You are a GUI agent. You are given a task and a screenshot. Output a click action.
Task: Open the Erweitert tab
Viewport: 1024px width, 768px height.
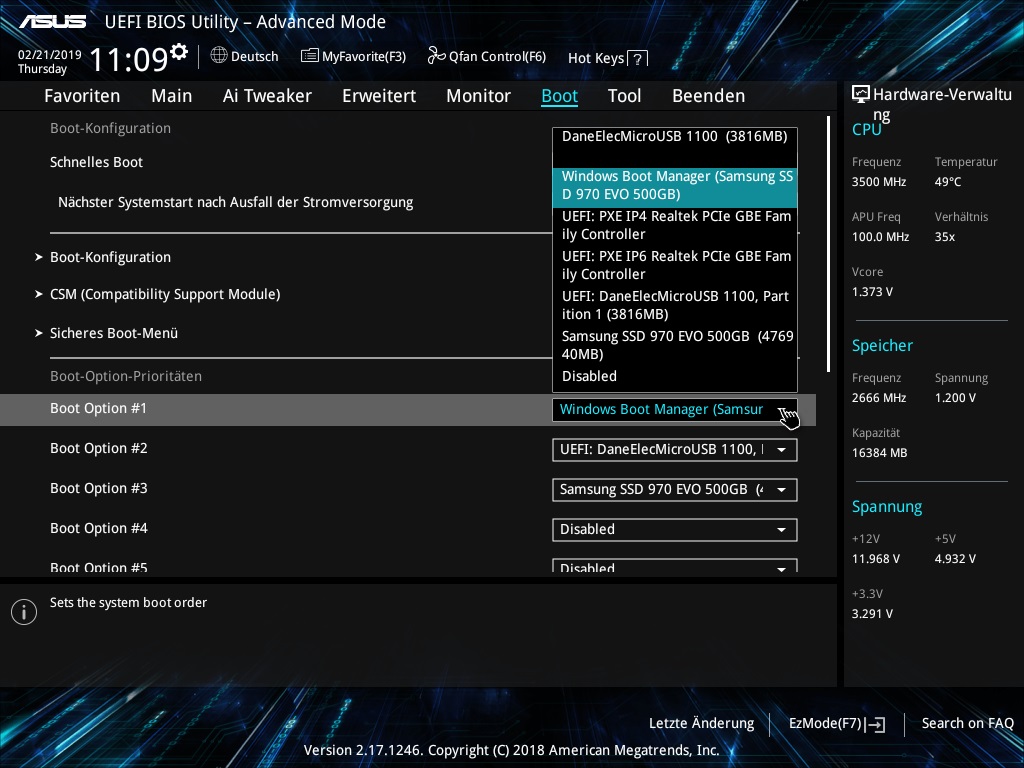379,96
